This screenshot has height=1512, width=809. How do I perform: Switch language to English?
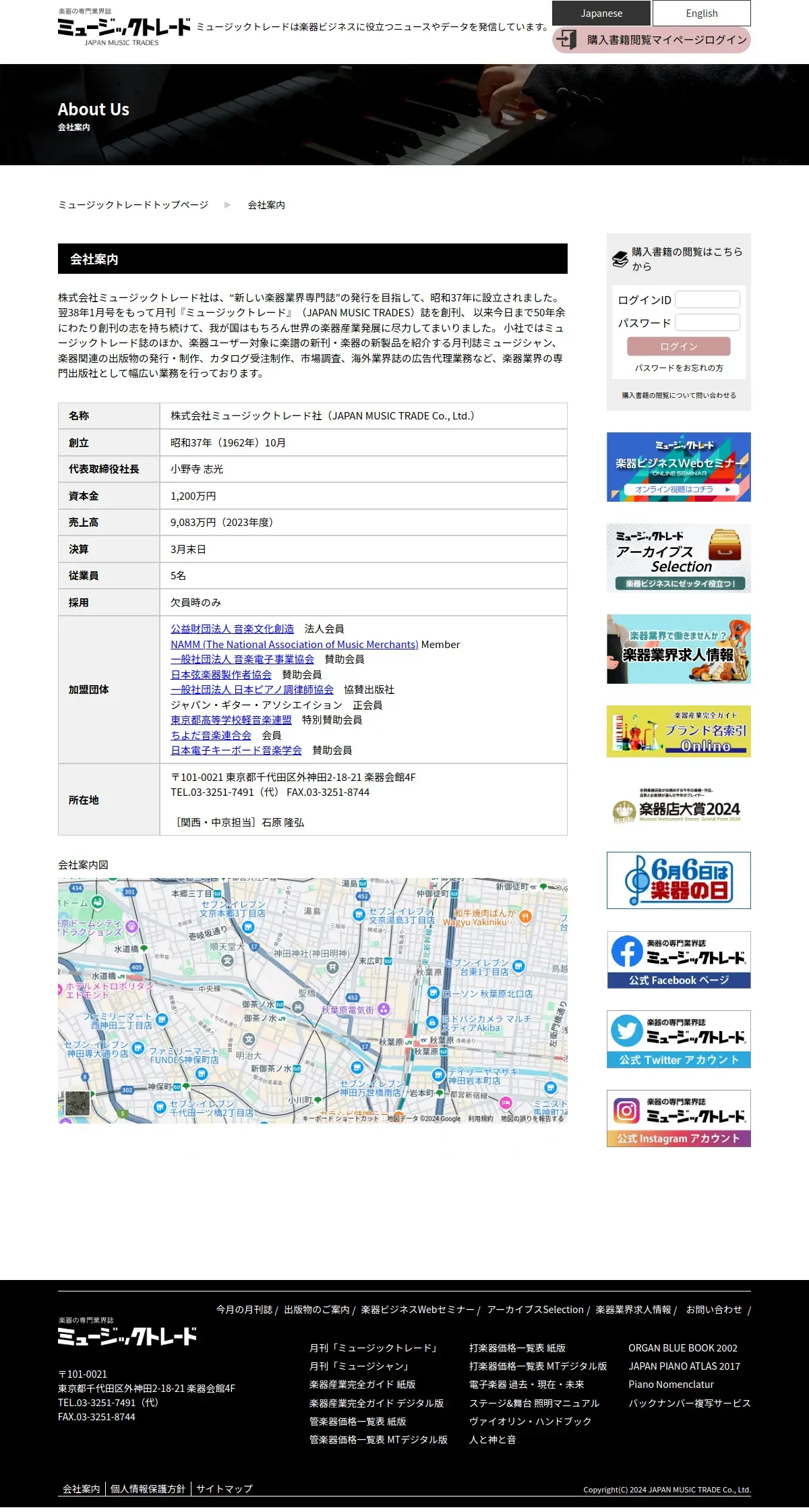702,13
